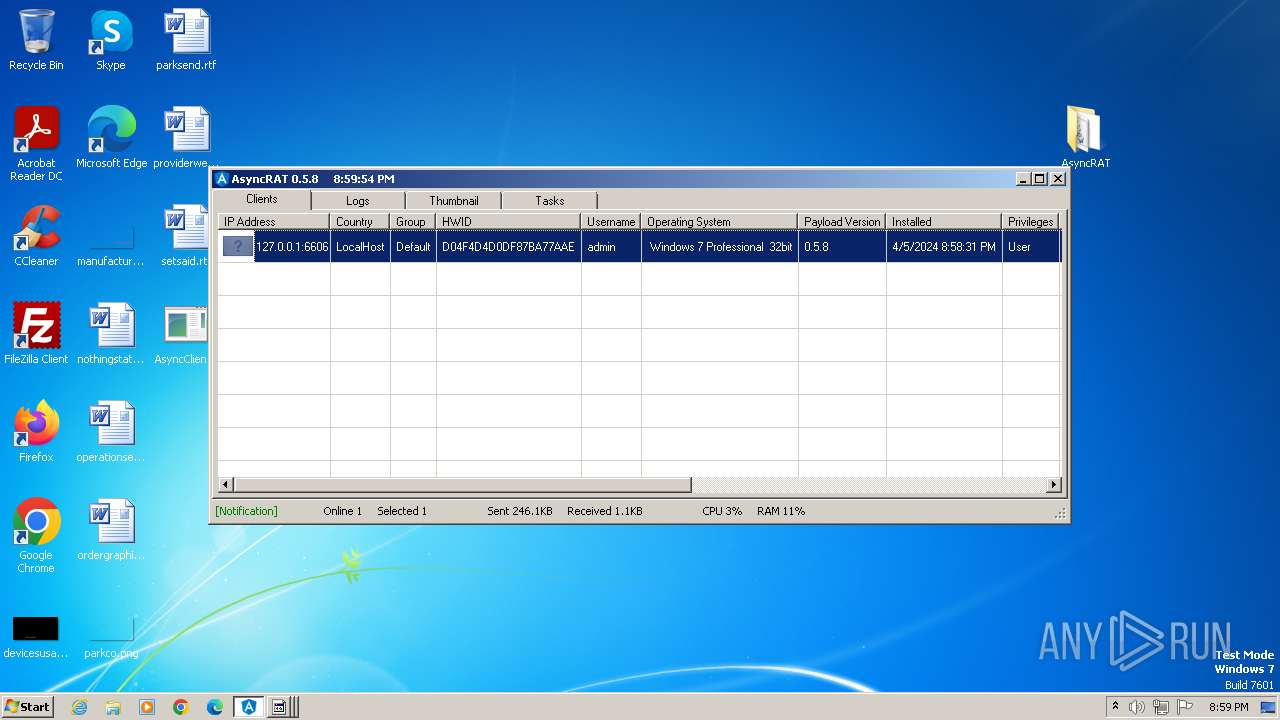The width and height of the screenshot is (1280, 720).
Task: Click Show desktop button
Action: coord(1270,707)
